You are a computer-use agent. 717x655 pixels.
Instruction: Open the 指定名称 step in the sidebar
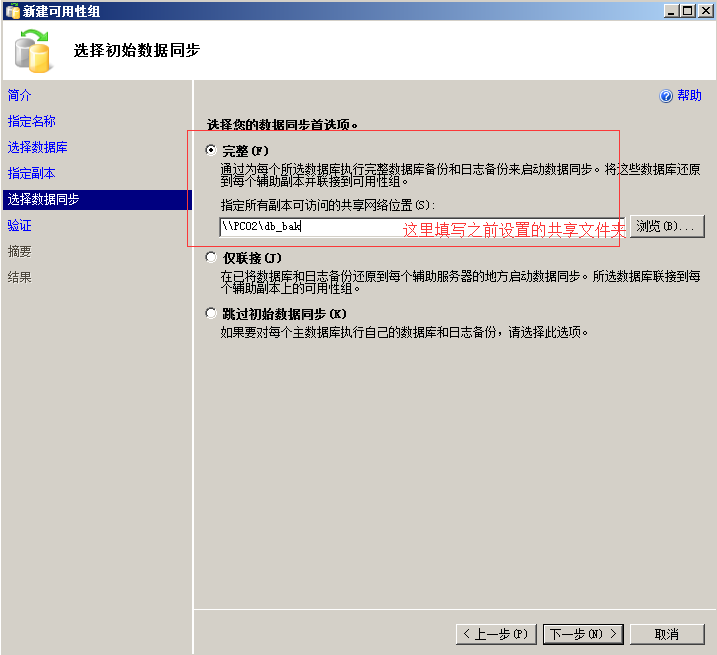(x=32, y=121)
